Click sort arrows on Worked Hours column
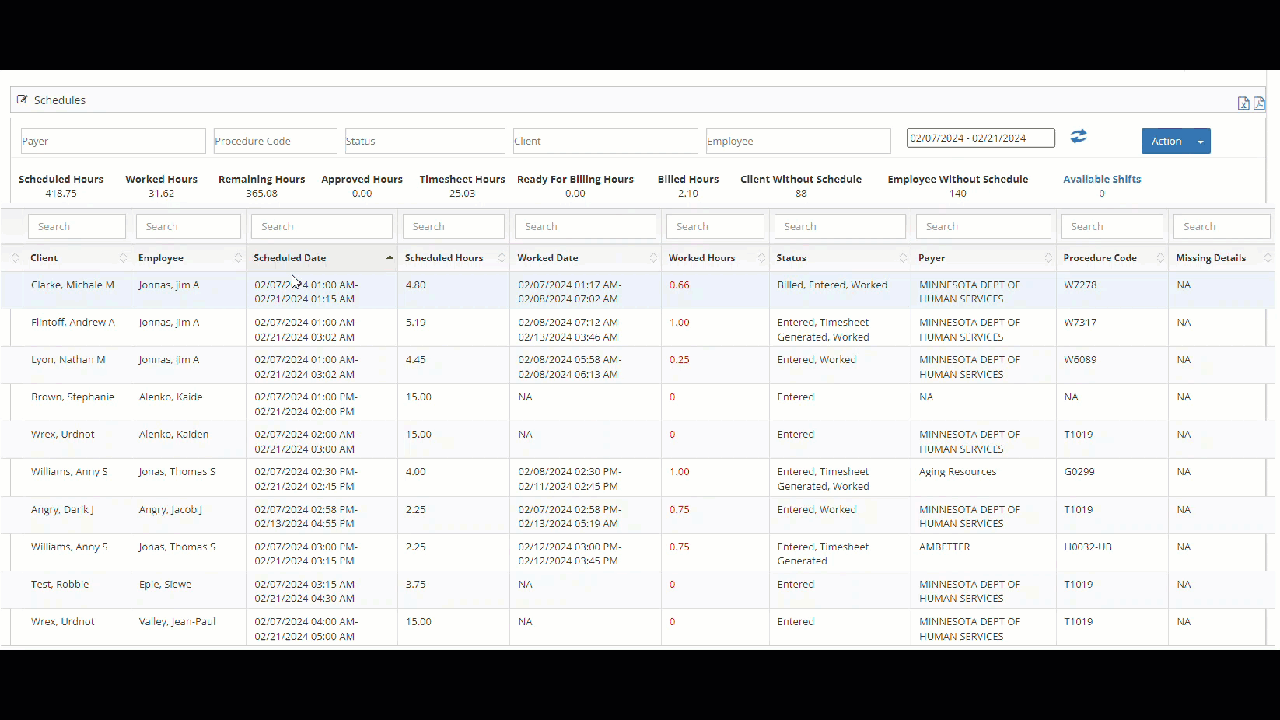Viewport: 1280px width, 720px height. pyautogui.click(x=760, y=258)
